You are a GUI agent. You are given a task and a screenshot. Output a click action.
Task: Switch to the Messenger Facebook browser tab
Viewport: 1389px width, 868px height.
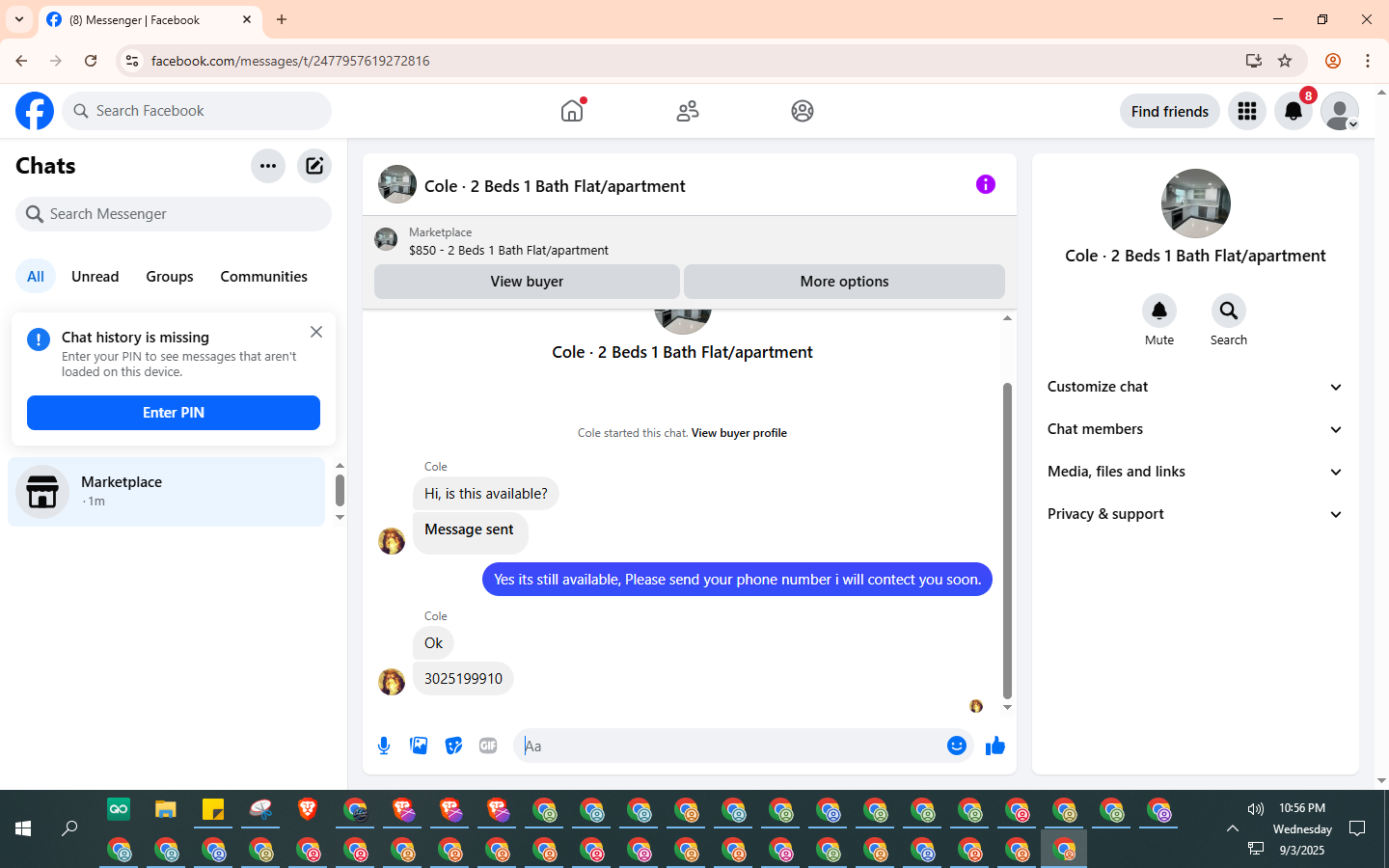tap(150, 19)
